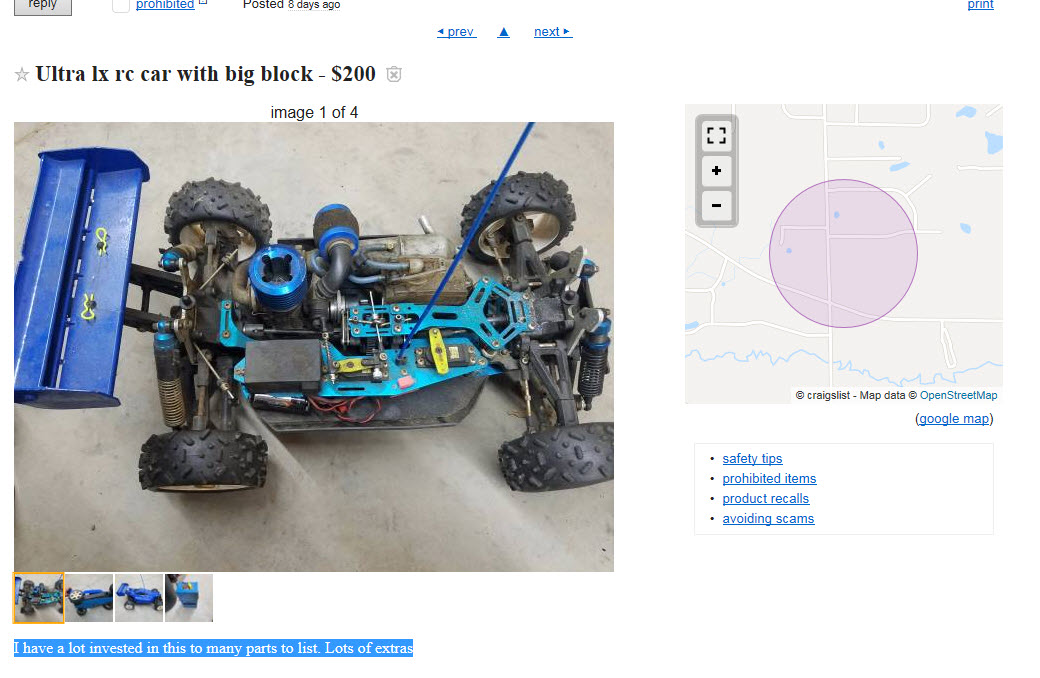
Task: Select the fourth photo thumbnail
Action: pos(189,598)
